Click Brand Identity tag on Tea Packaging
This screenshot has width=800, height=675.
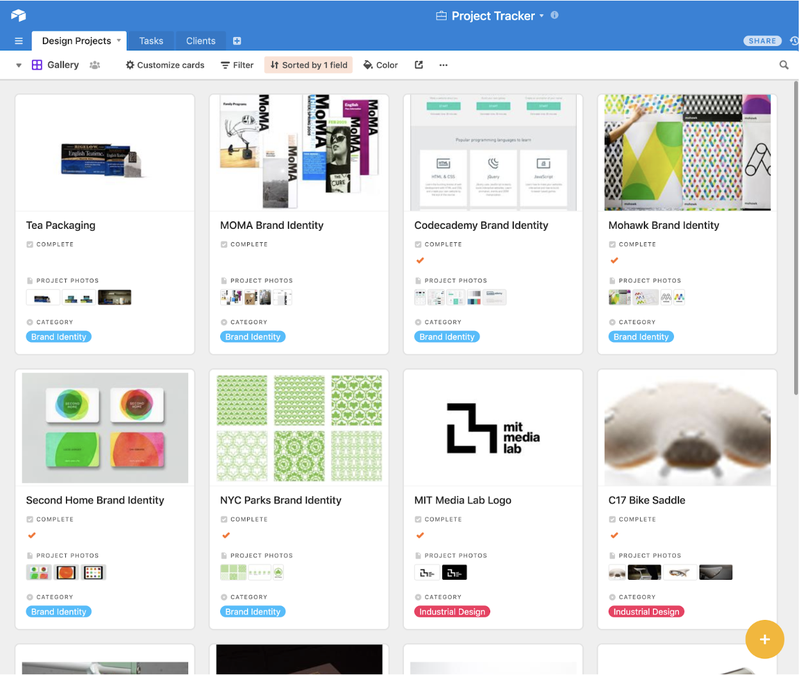59,337
